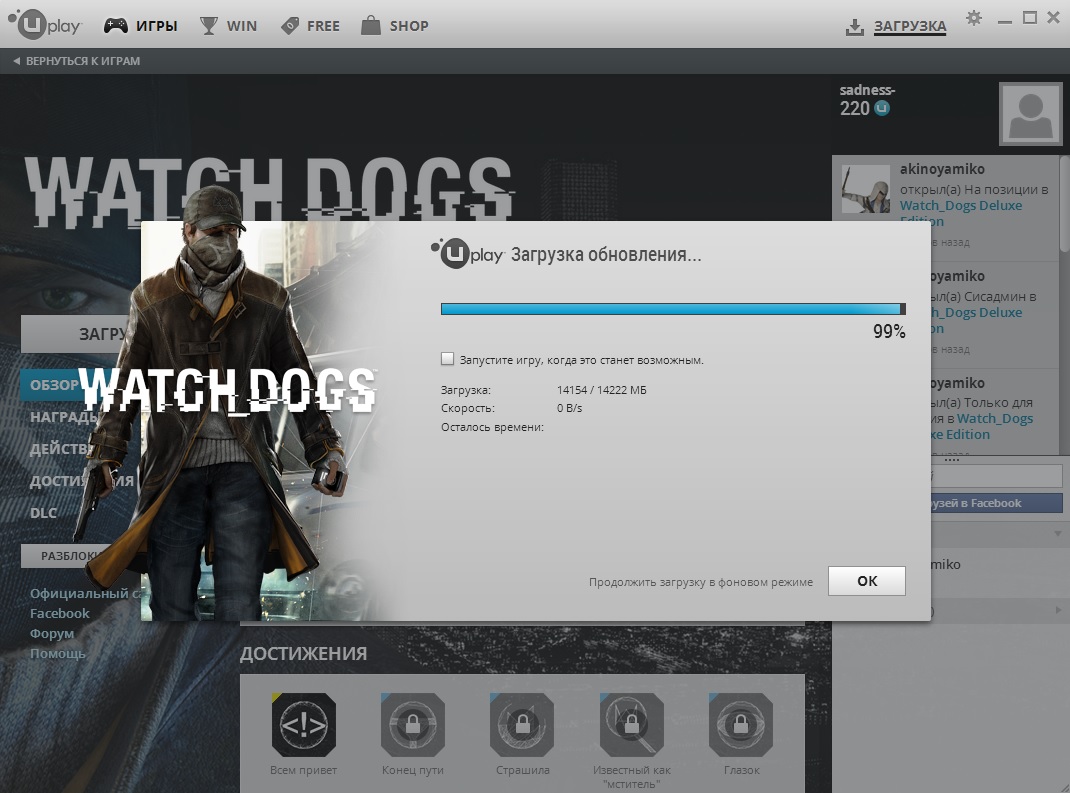The image size is (1070, 793).
Task: Click the Uplay logo in the update dialog
Action: click(467, 254)
